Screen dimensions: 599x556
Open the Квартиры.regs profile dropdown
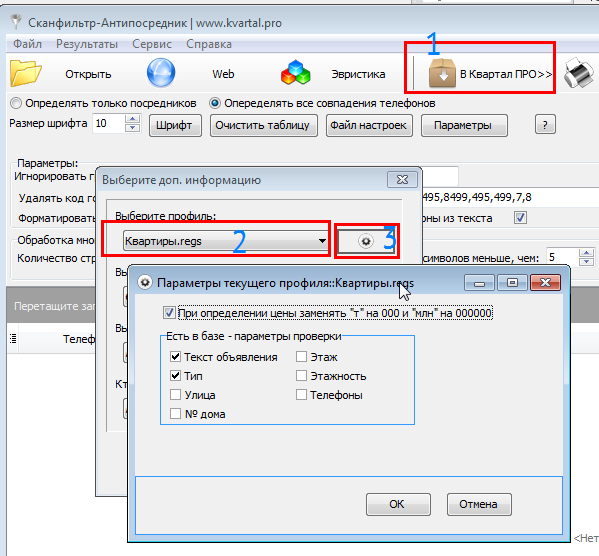tap(225, 241)
